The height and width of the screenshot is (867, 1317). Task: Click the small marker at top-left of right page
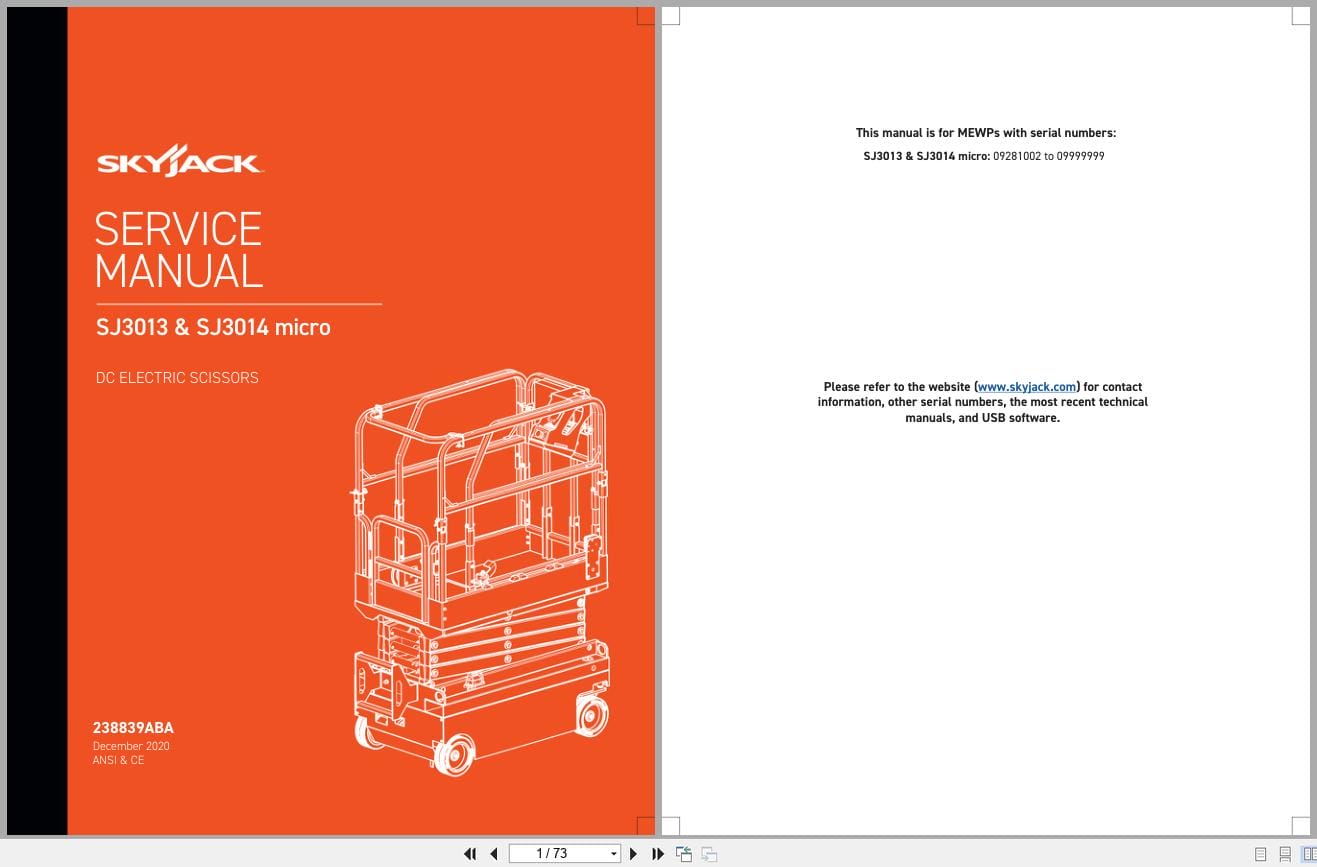pos(669,14)
